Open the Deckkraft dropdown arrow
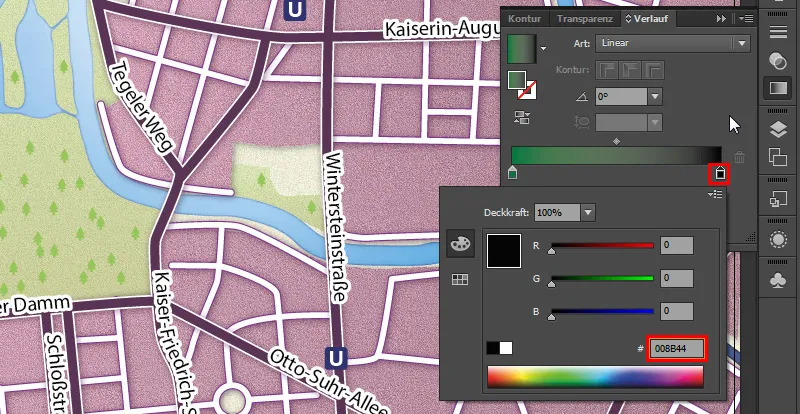This screenshot has width=800, height=414. pos(588,212)
